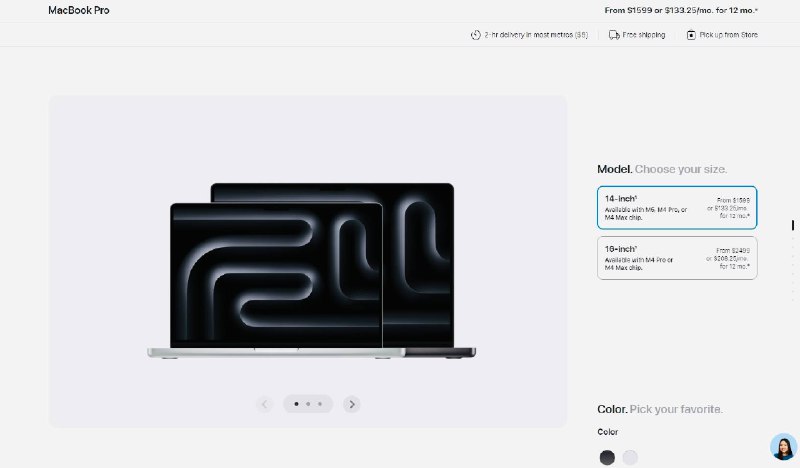Click the Free shipping truck icon

[x=614, y=35]
